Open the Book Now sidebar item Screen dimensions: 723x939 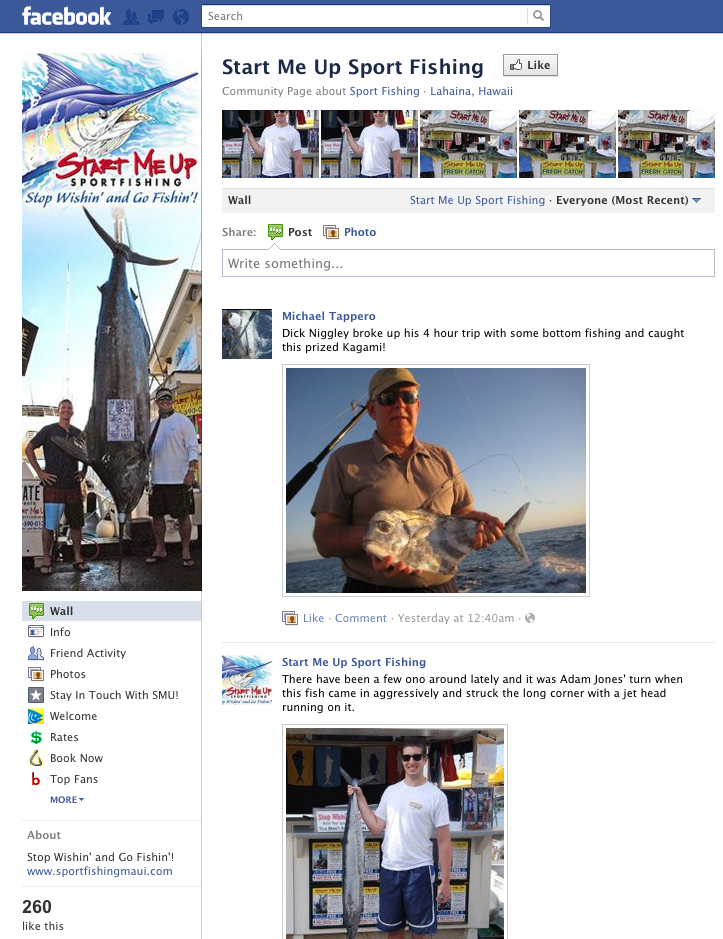coord(65,758)
